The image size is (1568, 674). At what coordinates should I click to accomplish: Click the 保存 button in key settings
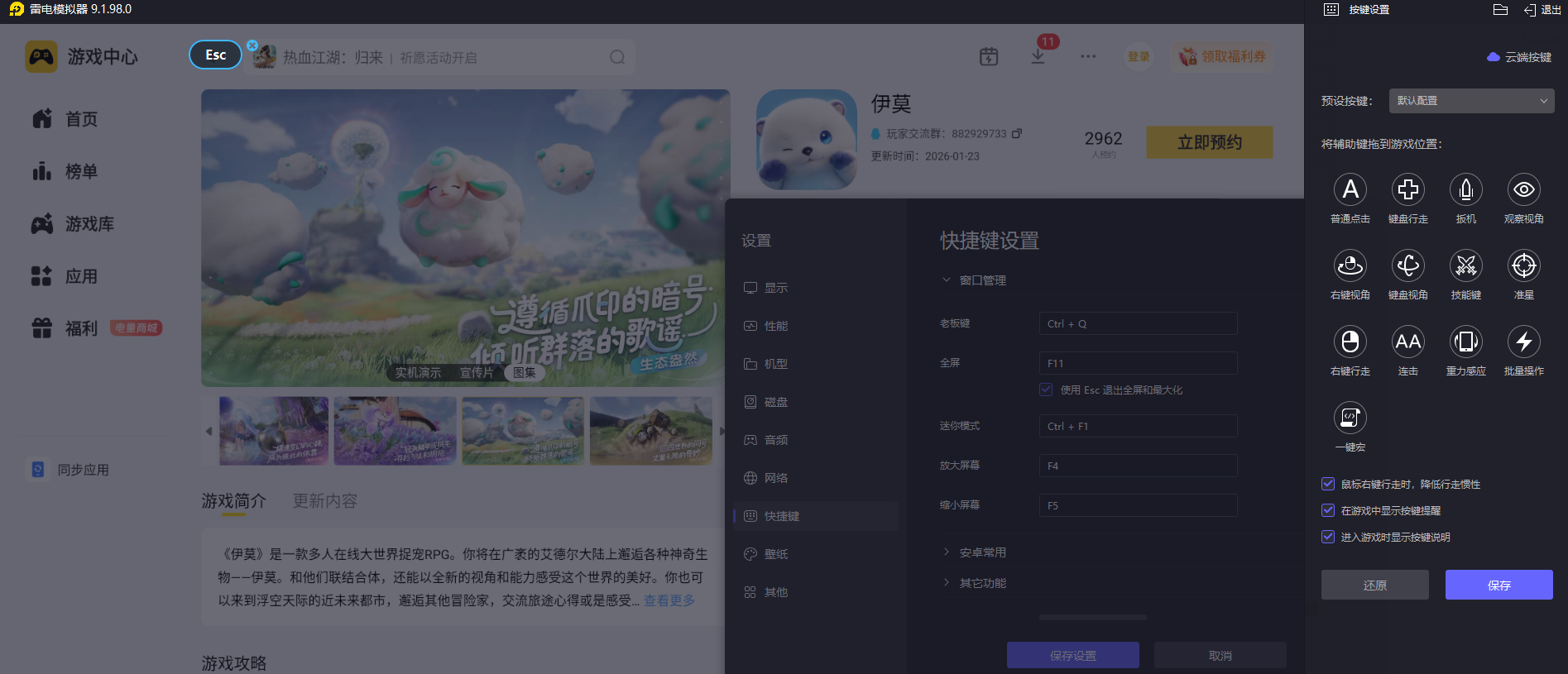point(1499,585)
